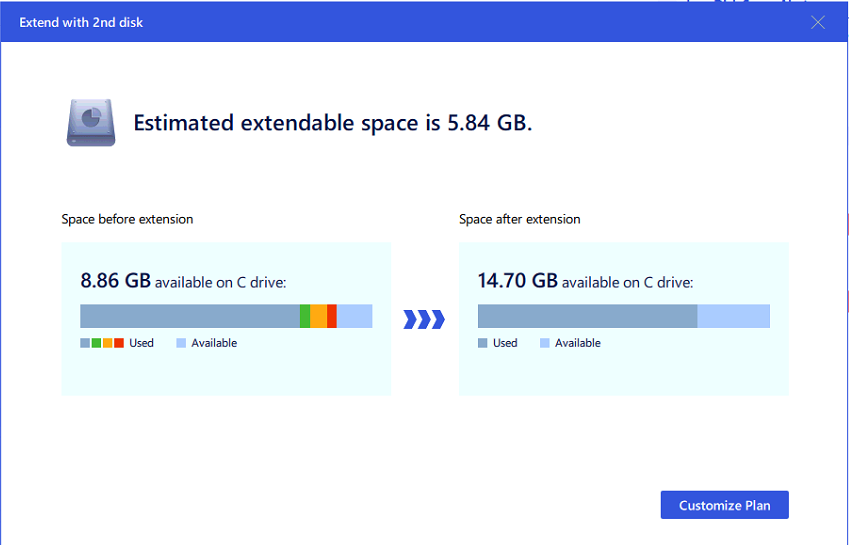
Task: Click the used segment in the after-extension bar
Action: tap(587, 316)
